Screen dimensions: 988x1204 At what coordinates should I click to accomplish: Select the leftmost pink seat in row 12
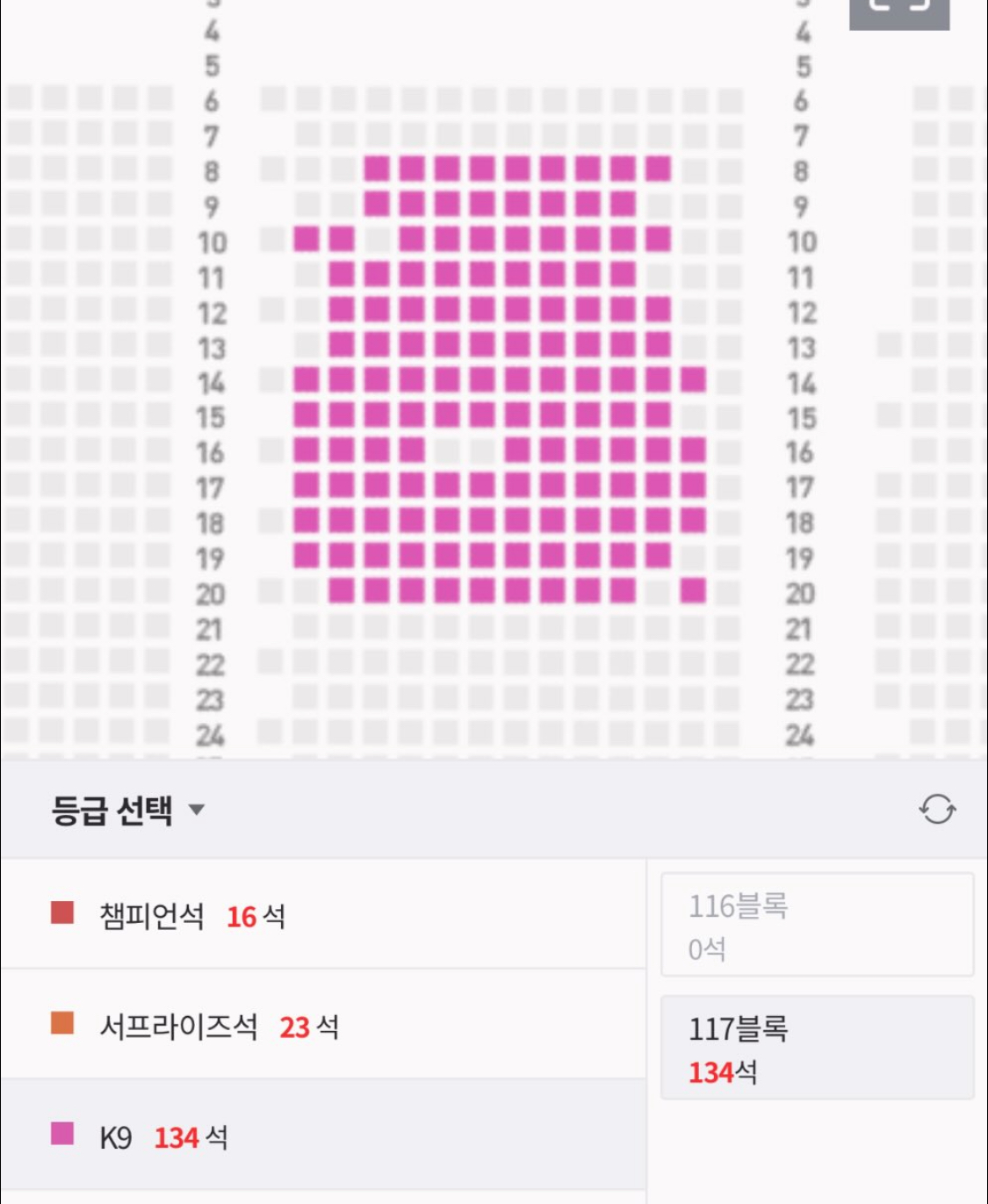342,309
